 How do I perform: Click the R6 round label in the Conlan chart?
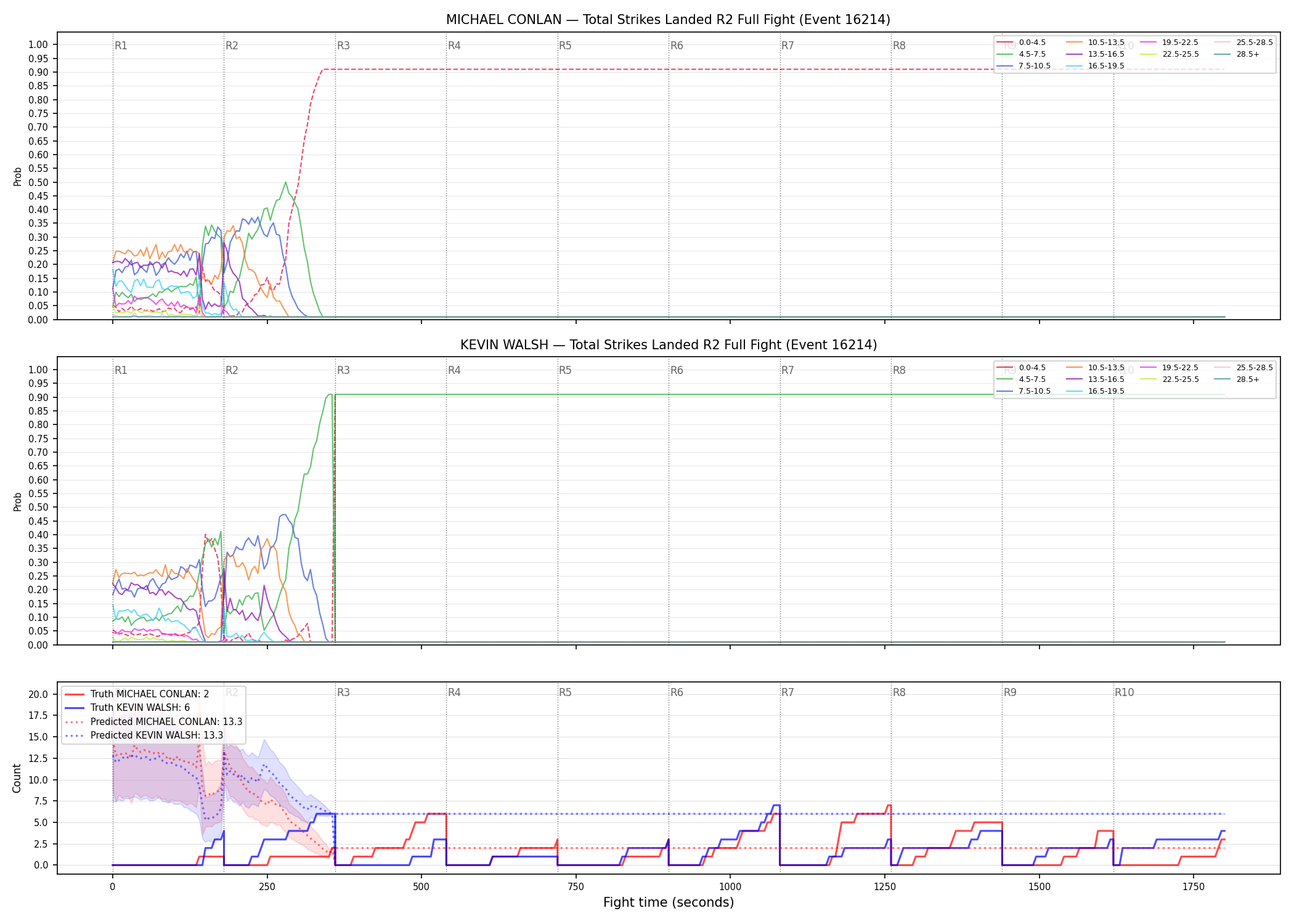coord(677,46)
